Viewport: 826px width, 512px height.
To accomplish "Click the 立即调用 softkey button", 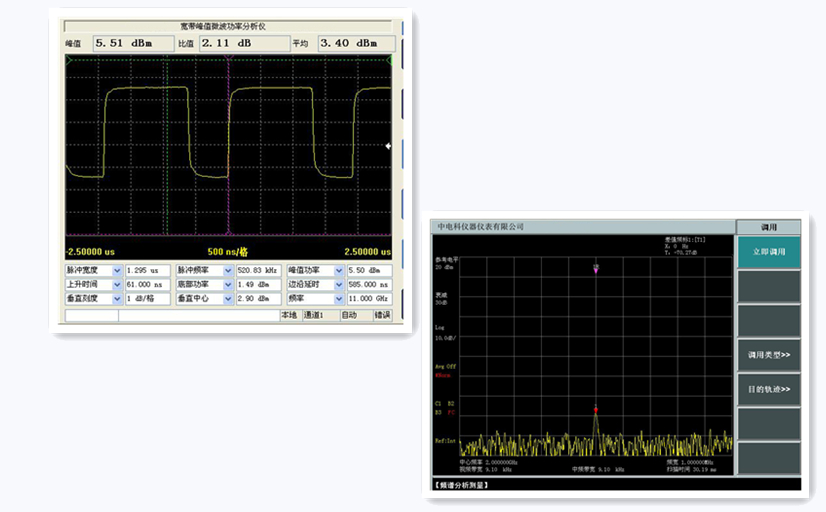I will 768,252.
